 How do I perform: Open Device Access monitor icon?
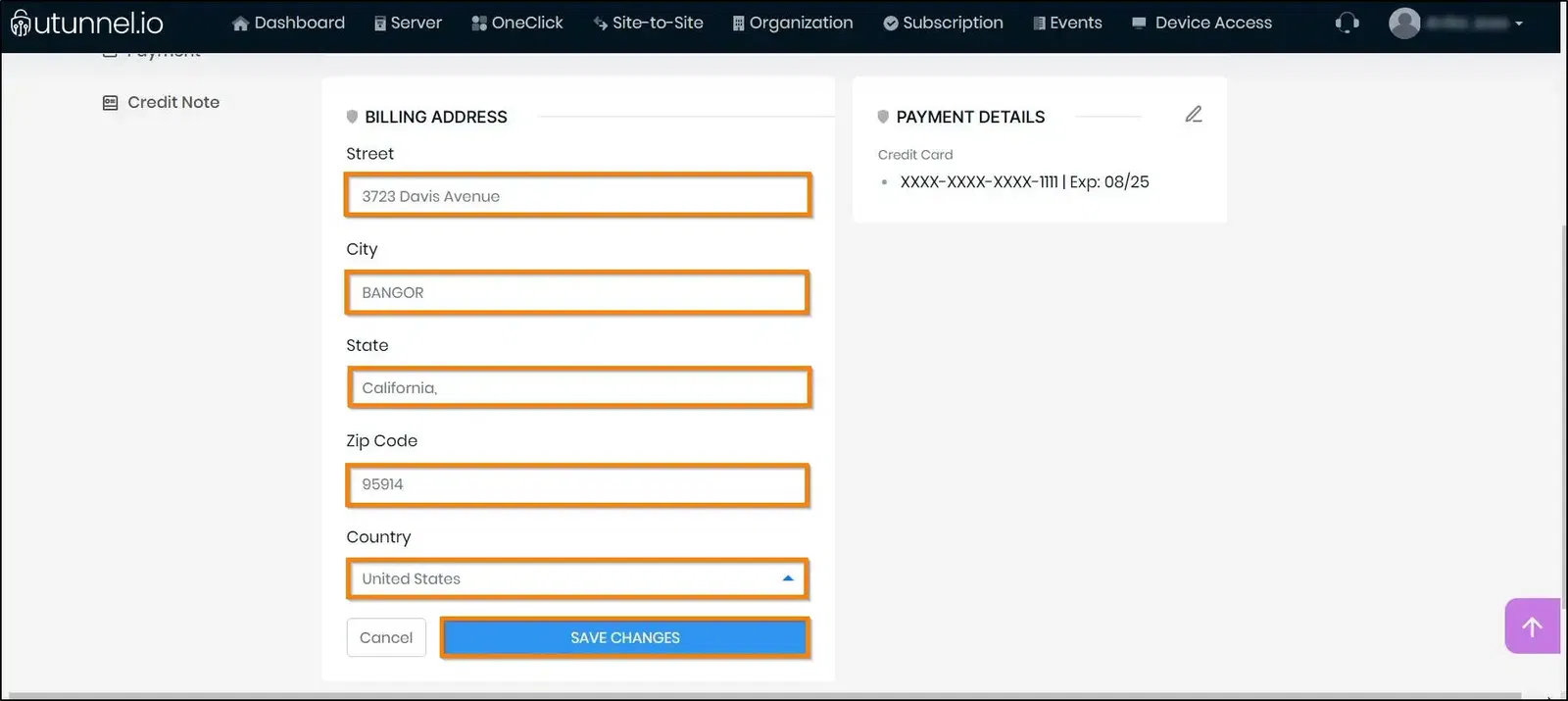tap(1139, 24)
